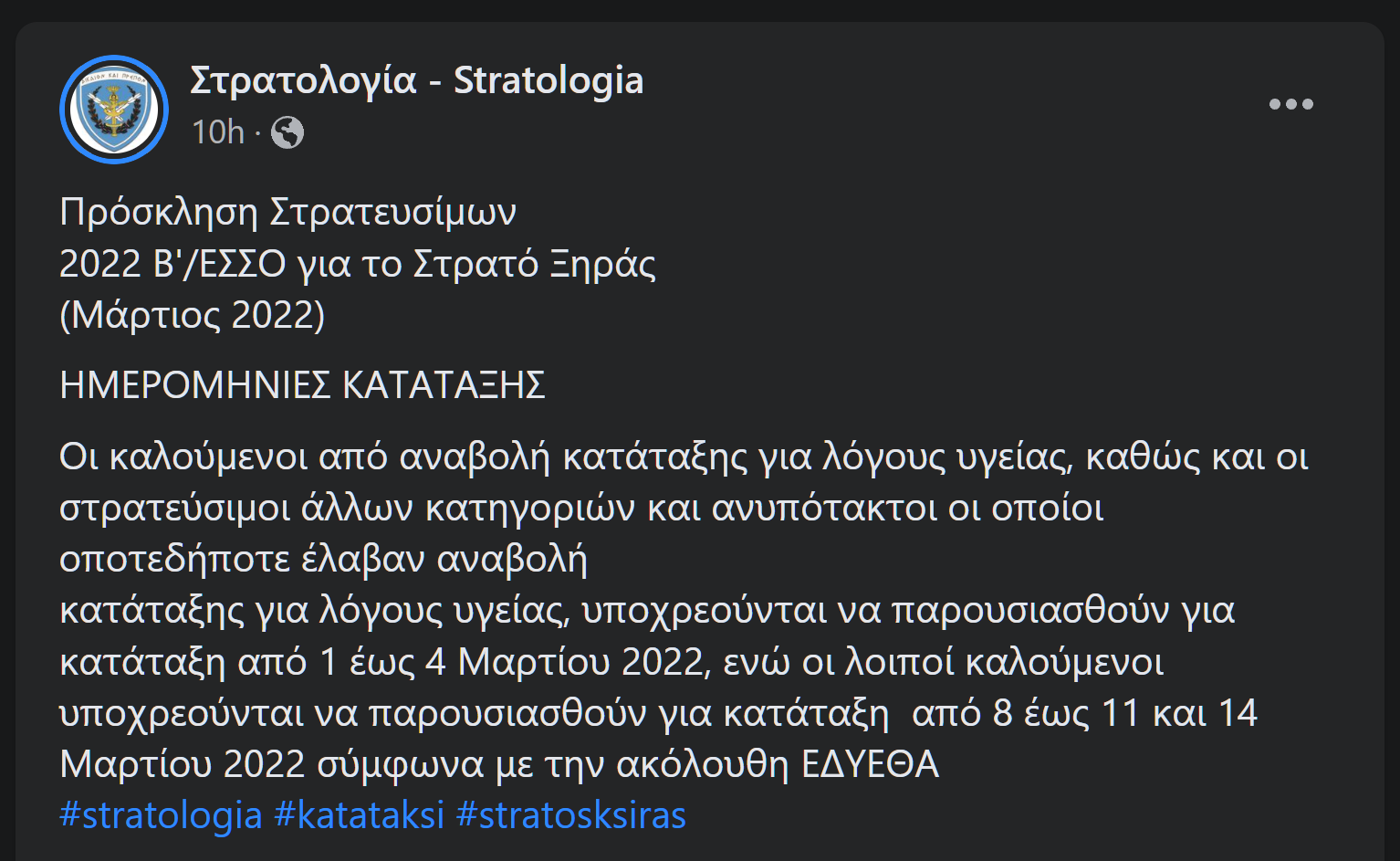The height and width of the screenshot is (861, 1400).
Task: Click the από 8 έως 11 και 14 date text
Action: coord(1084,712)
